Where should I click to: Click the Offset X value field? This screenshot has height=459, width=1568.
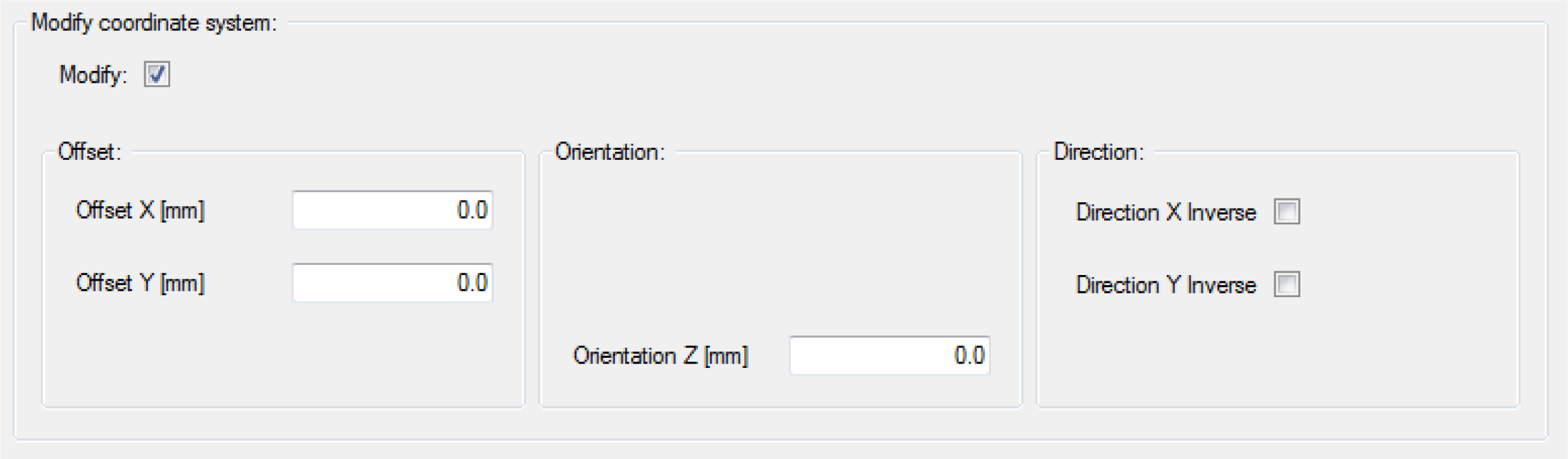pyautogui.click(x=392, y=211)
